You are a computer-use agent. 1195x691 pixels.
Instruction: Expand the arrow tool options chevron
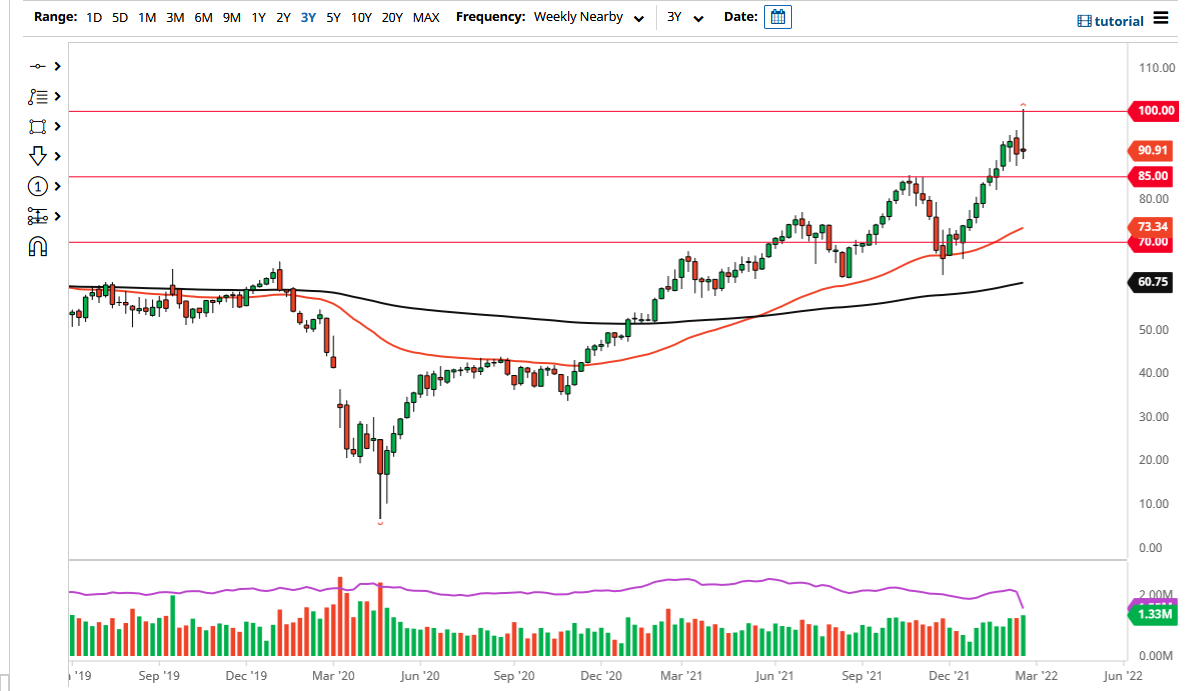click(56, 156)
